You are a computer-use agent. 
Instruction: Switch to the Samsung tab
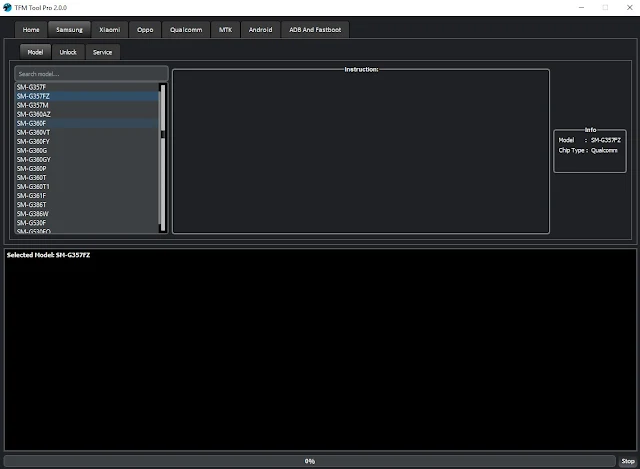69,30
